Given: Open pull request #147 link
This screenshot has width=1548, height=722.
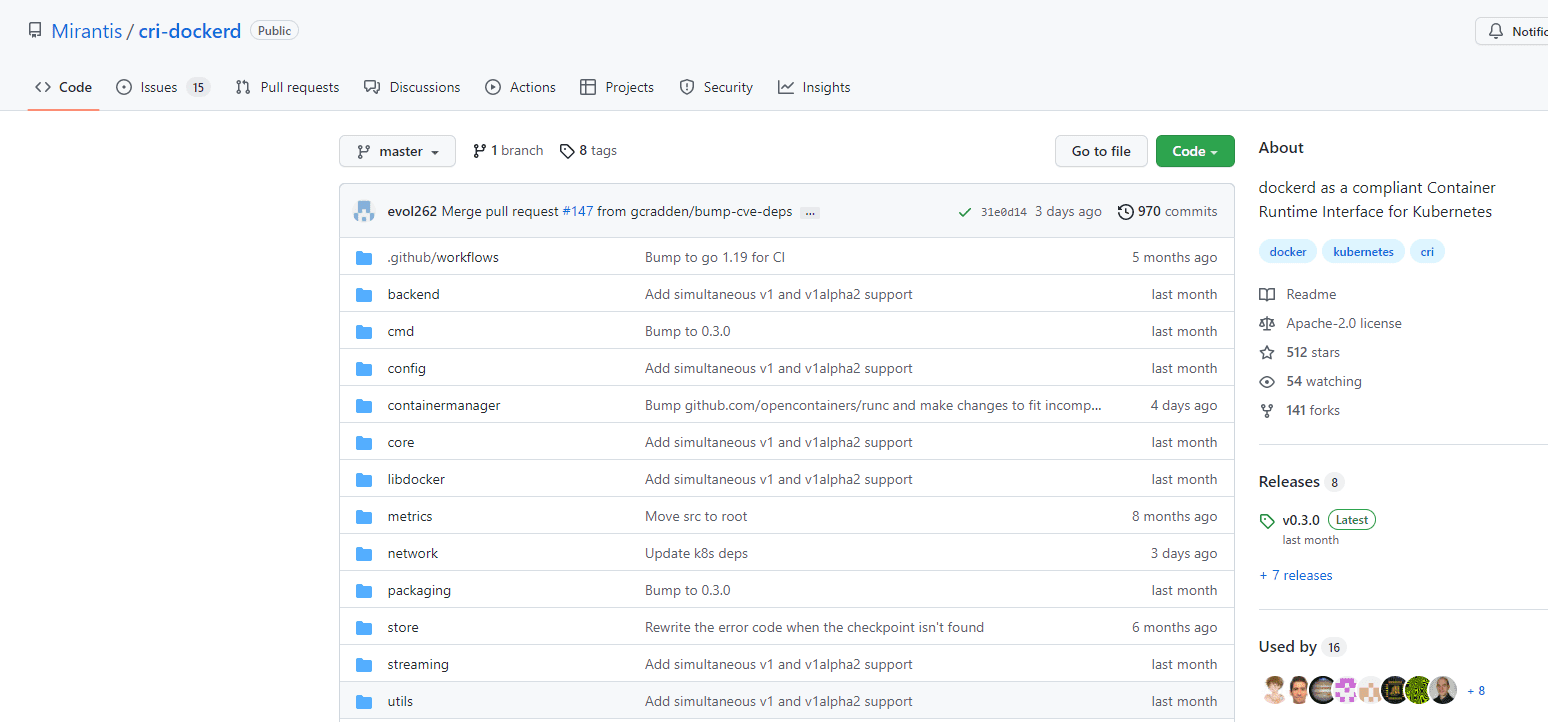Looking at the screenshot, I should (x=578, y=211).
